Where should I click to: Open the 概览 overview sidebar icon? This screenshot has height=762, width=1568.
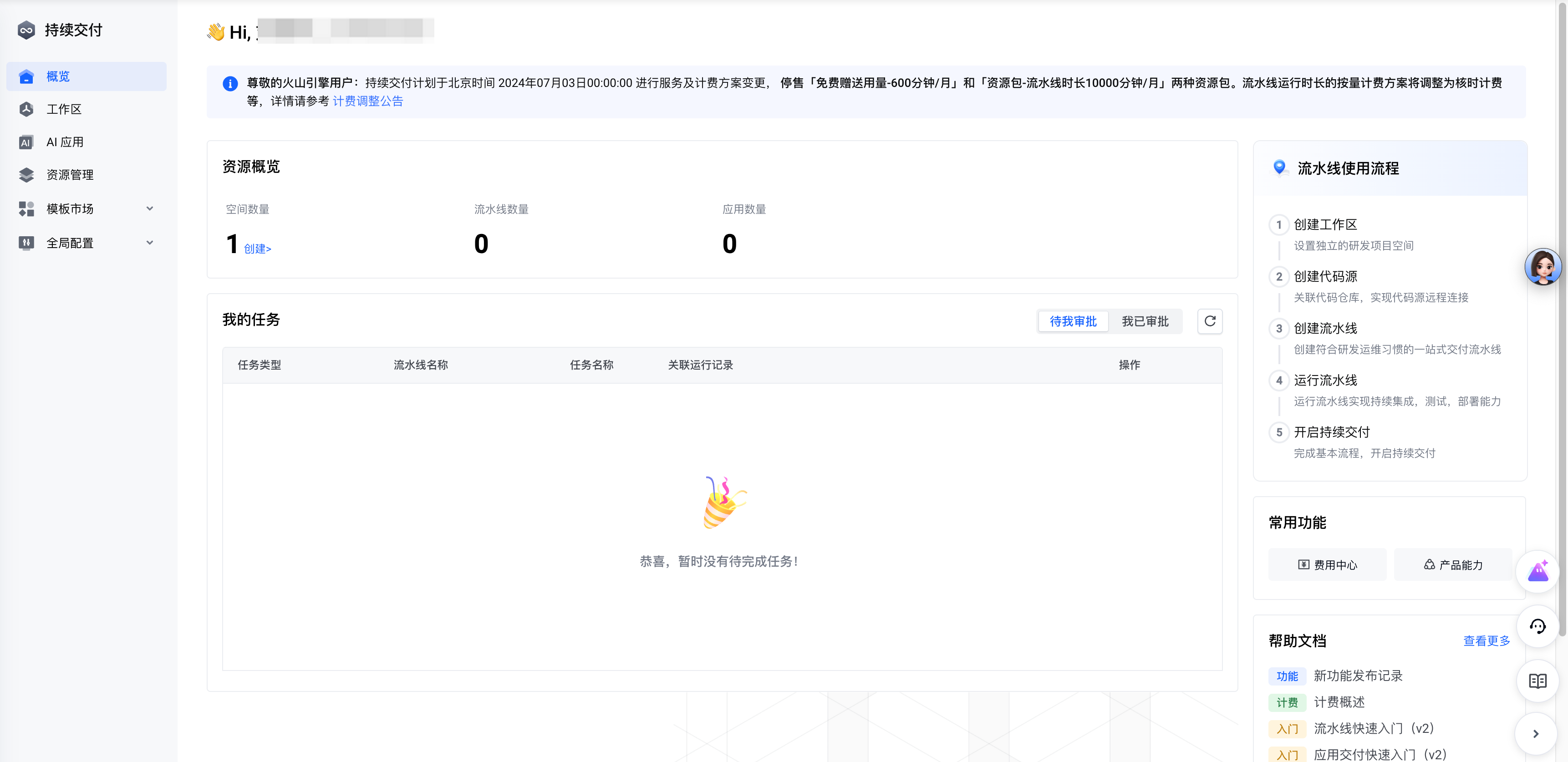coord(26,76)
